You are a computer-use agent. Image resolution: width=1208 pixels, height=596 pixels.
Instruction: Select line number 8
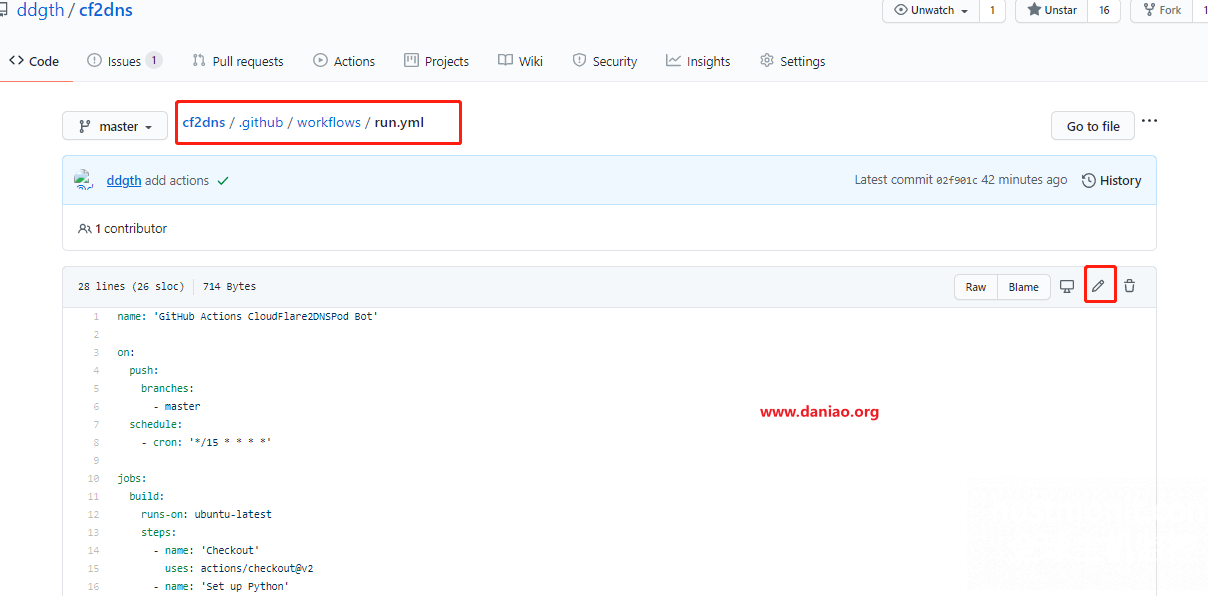pos(96,443)
